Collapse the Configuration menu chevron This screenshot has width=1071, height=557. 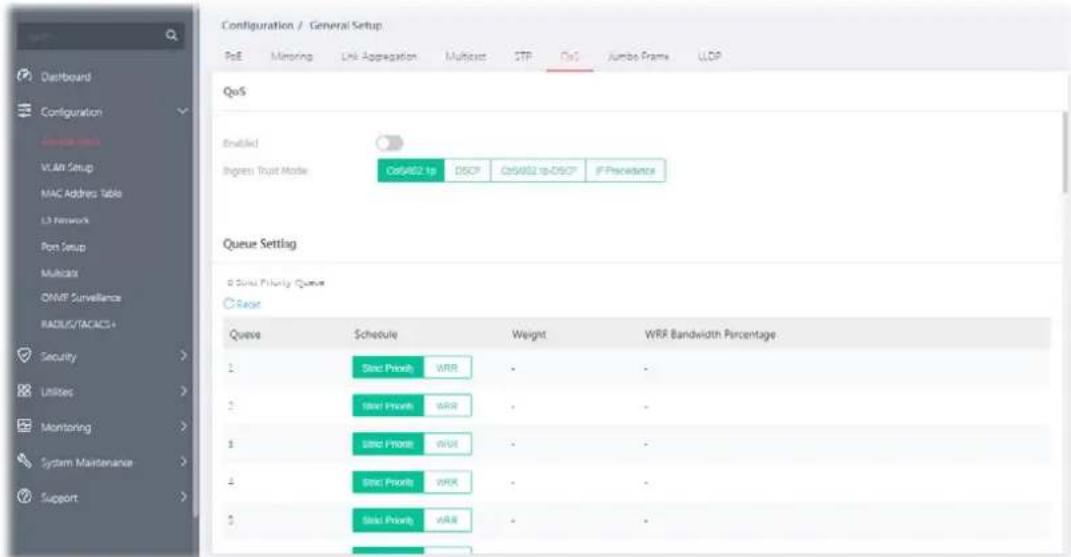click(x=182, y=111)
